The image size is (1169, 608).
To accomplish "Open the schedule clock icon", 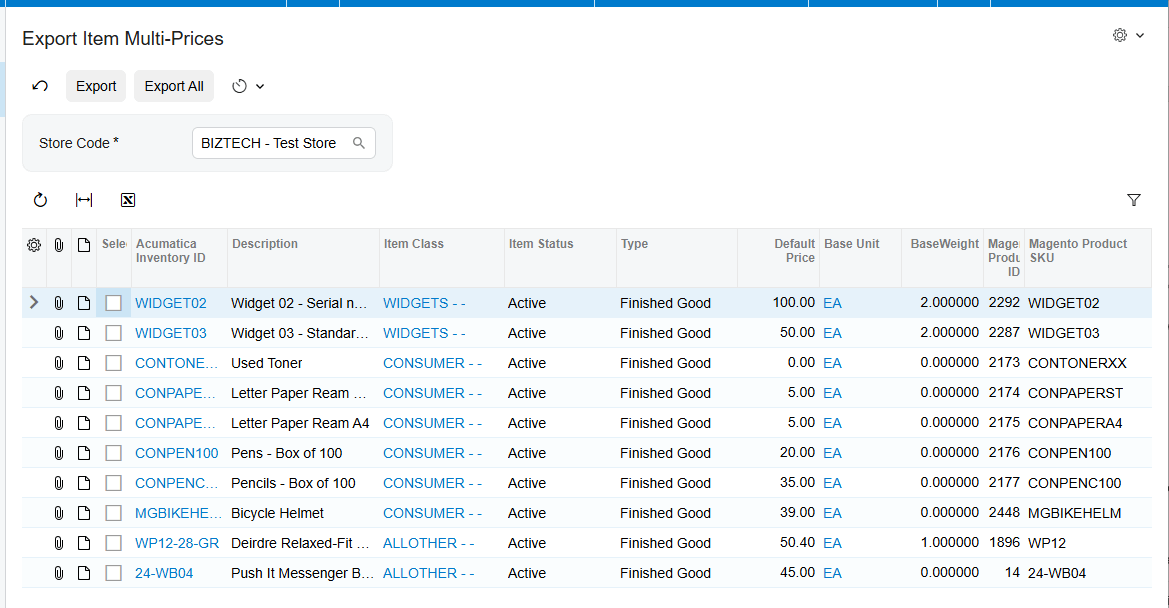I will tap(239, 86).
